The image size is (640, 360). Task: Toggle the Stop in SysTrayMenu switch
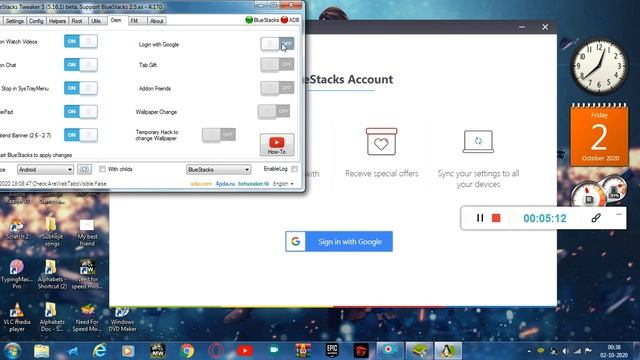[81, 88]
